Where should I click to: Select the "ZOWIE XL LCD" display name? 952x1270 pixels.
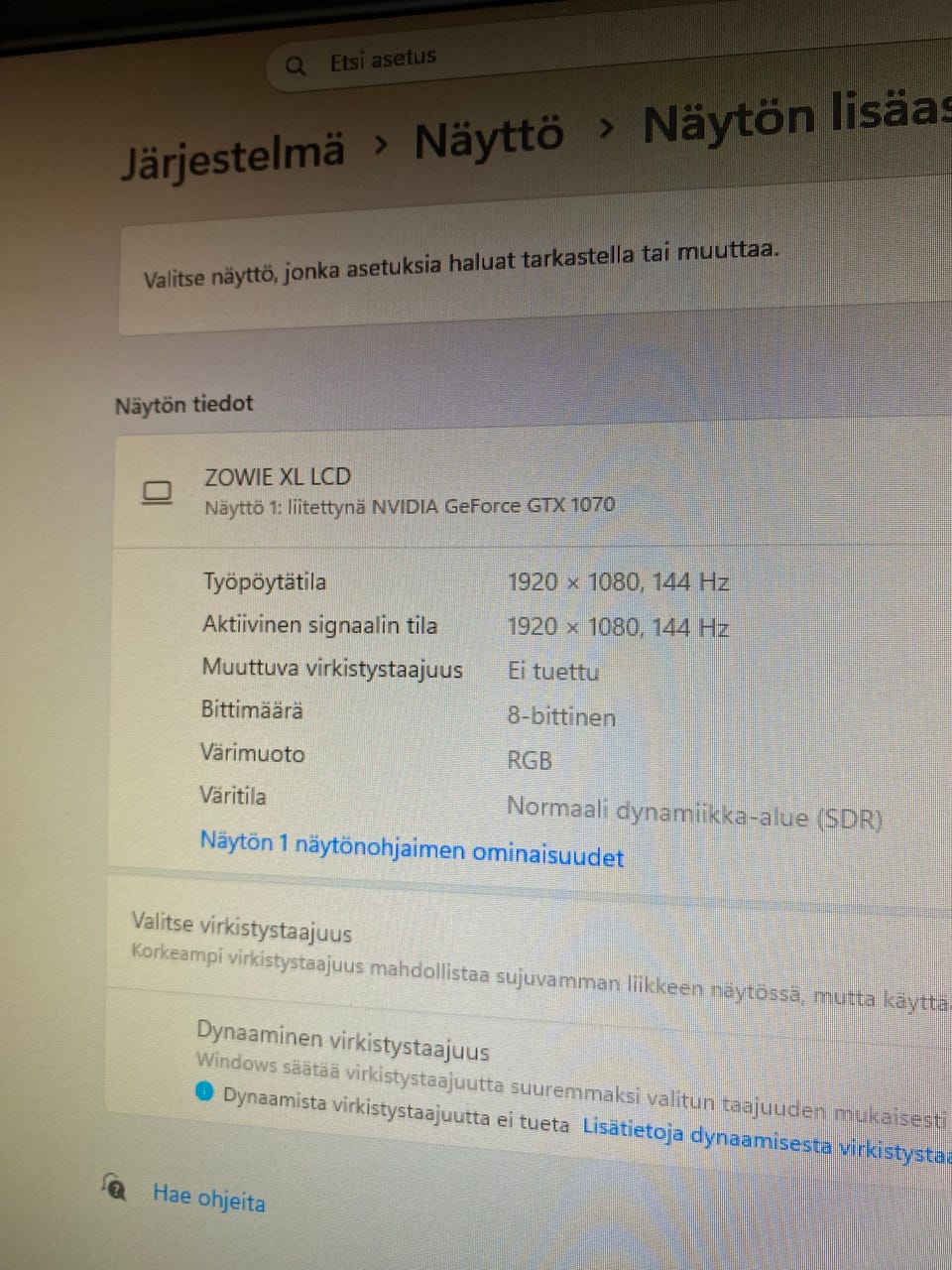tap(278, 476)
